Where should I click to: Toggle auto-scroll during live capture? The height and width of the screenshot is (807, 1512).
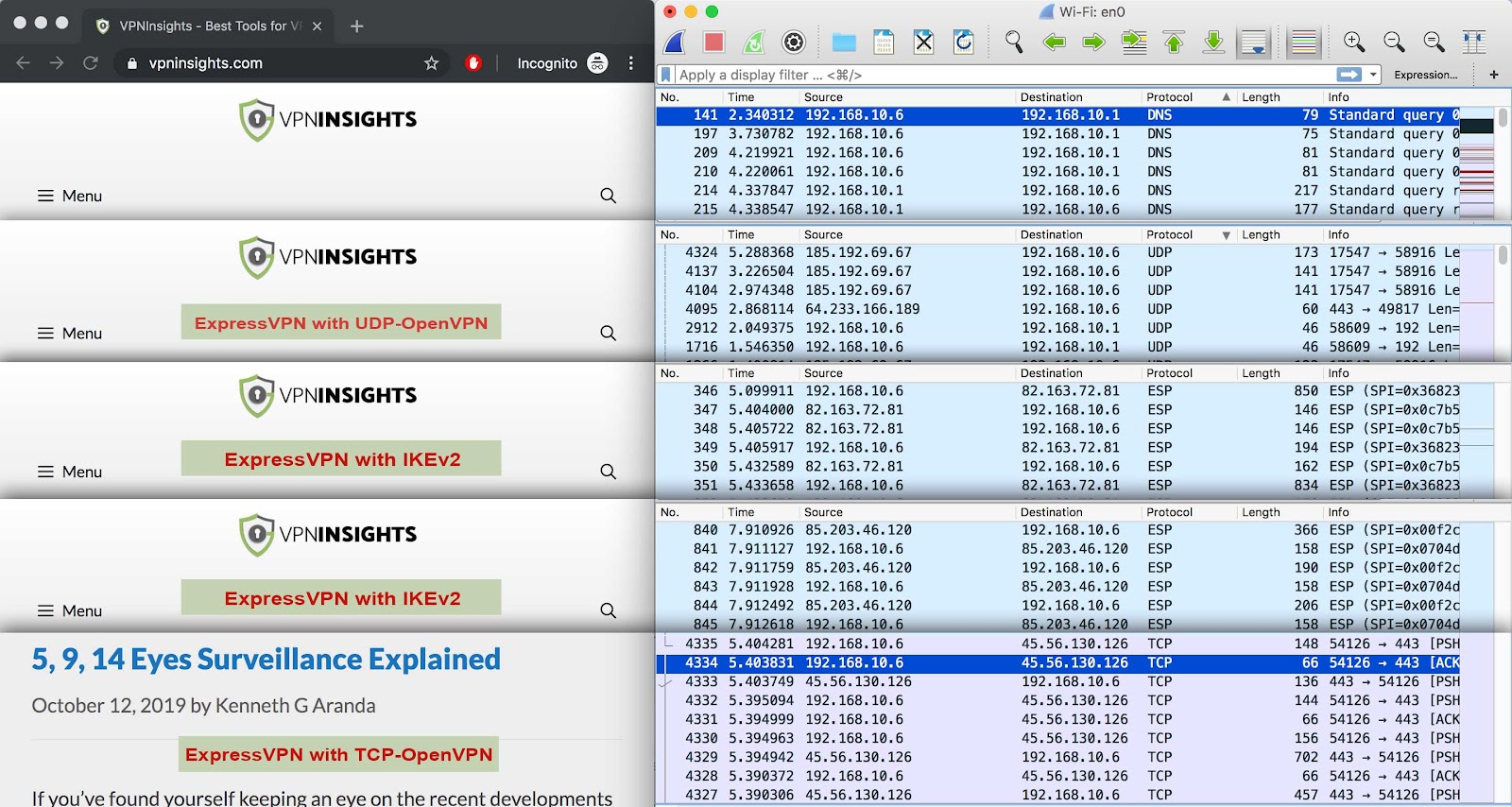[x=1254, y=42]
